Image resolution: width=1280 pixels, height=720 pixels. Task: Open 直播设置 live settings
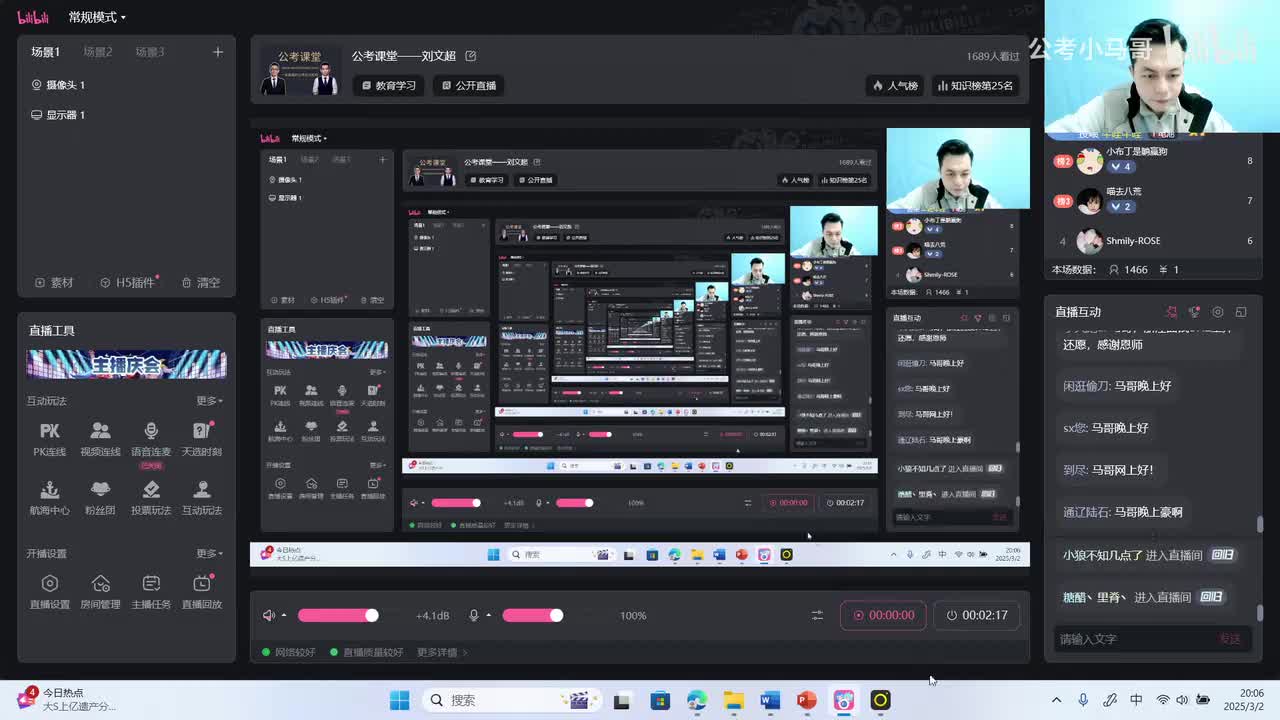[49, 591]
